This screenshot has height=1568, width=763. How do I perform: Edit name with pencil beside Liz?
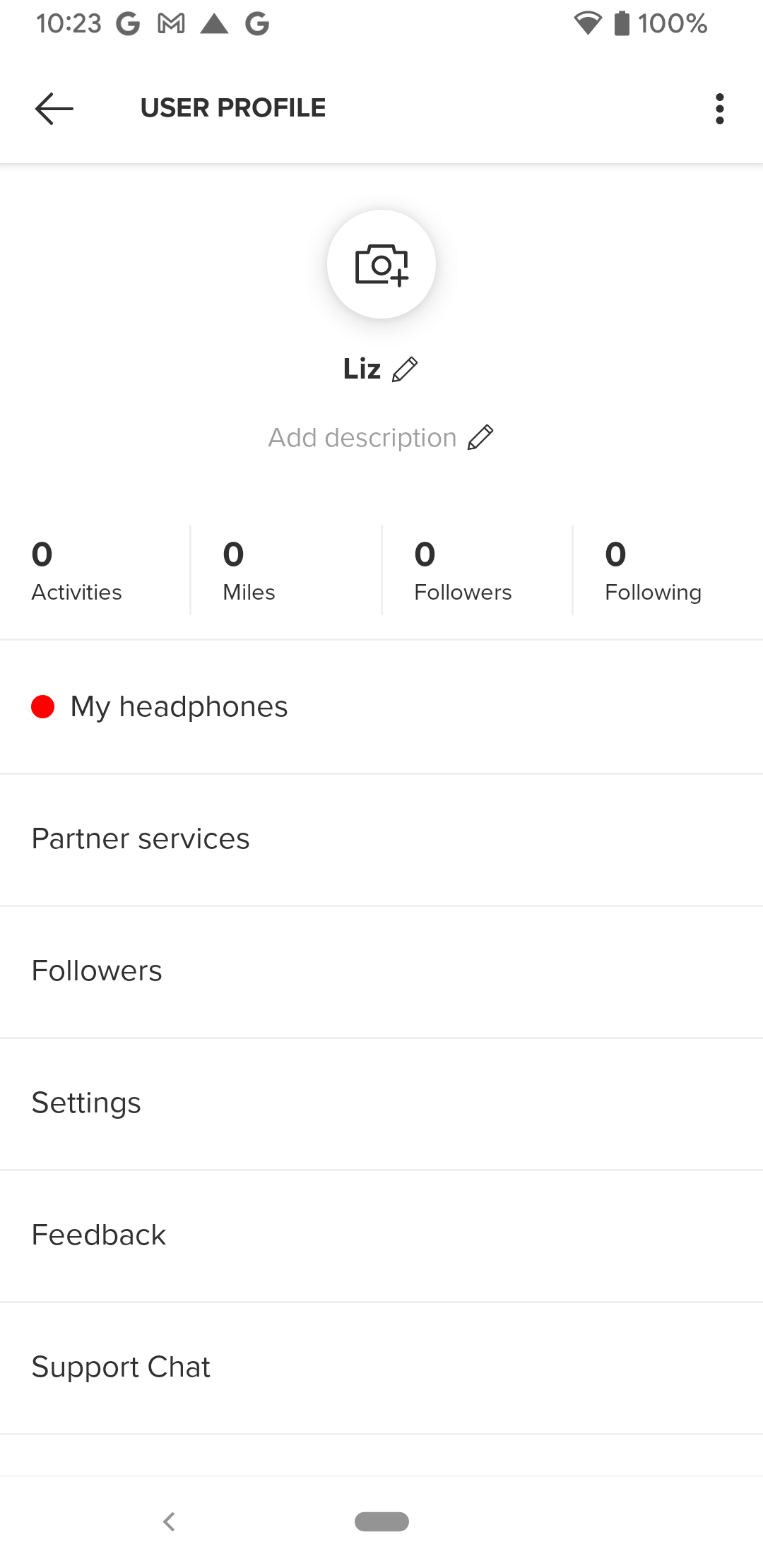405,369
